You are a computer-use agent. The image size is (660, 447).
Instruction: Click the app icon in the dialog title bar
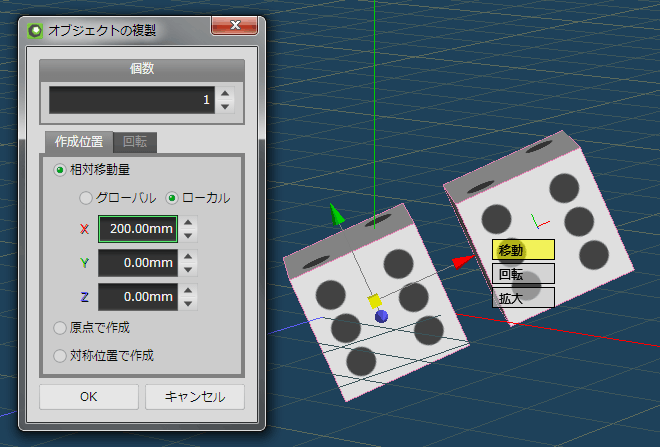point(35,31)
